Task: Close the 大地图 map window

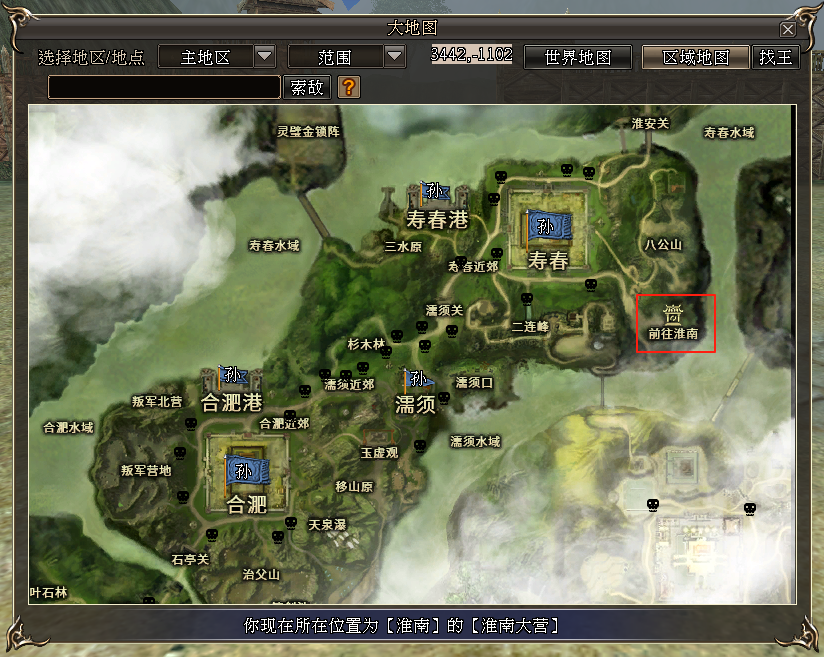Action: pos(788,29)
